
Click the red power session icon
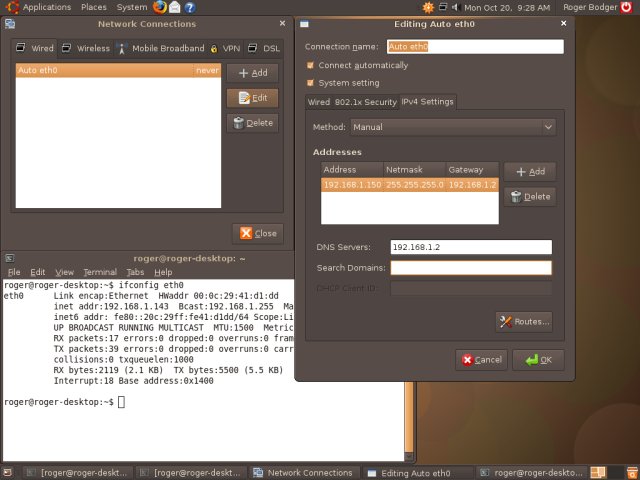click(x=627, y=7)
